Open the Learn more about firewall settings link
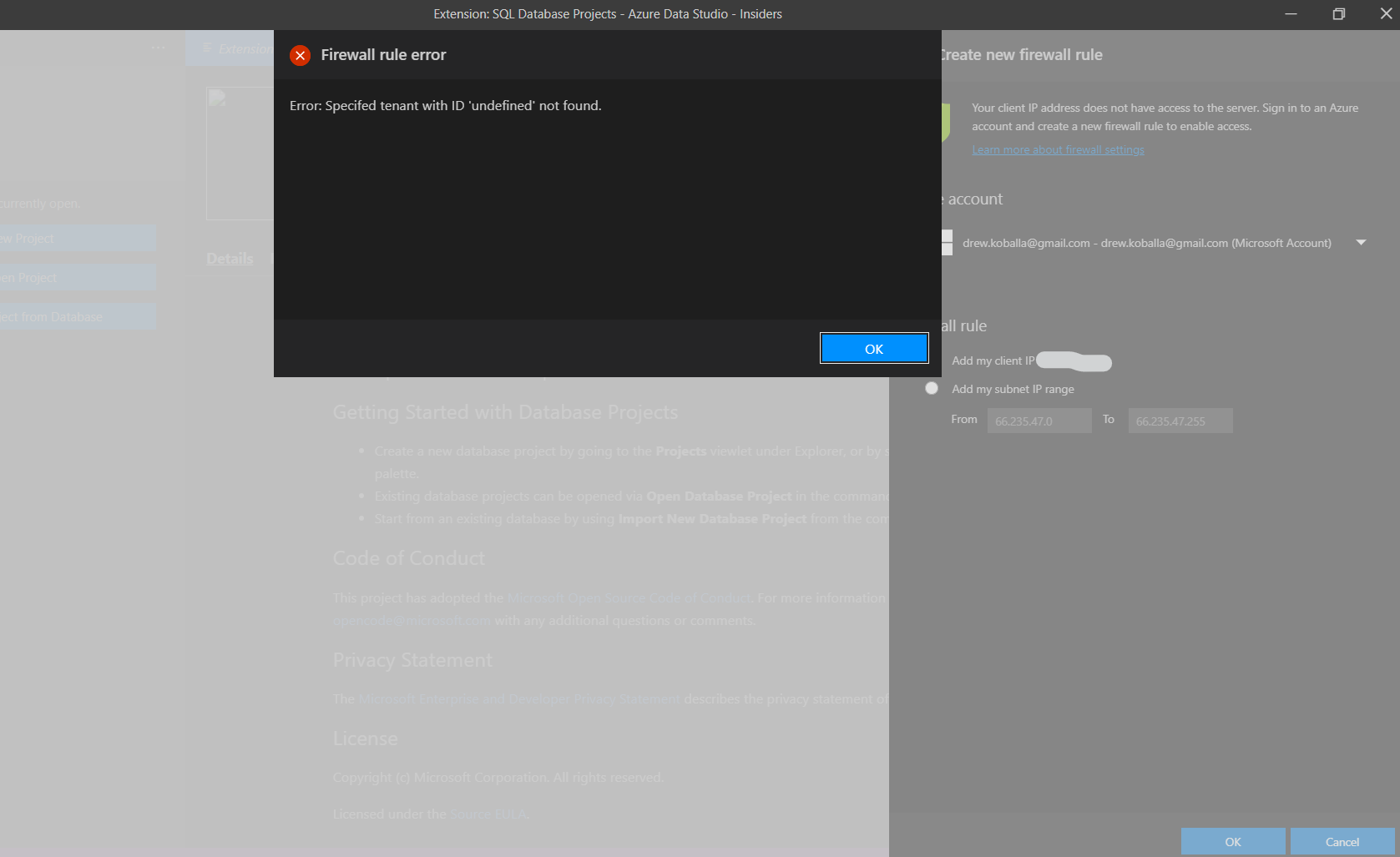The image size is (1400, 857). click(x=1058, y=149)
